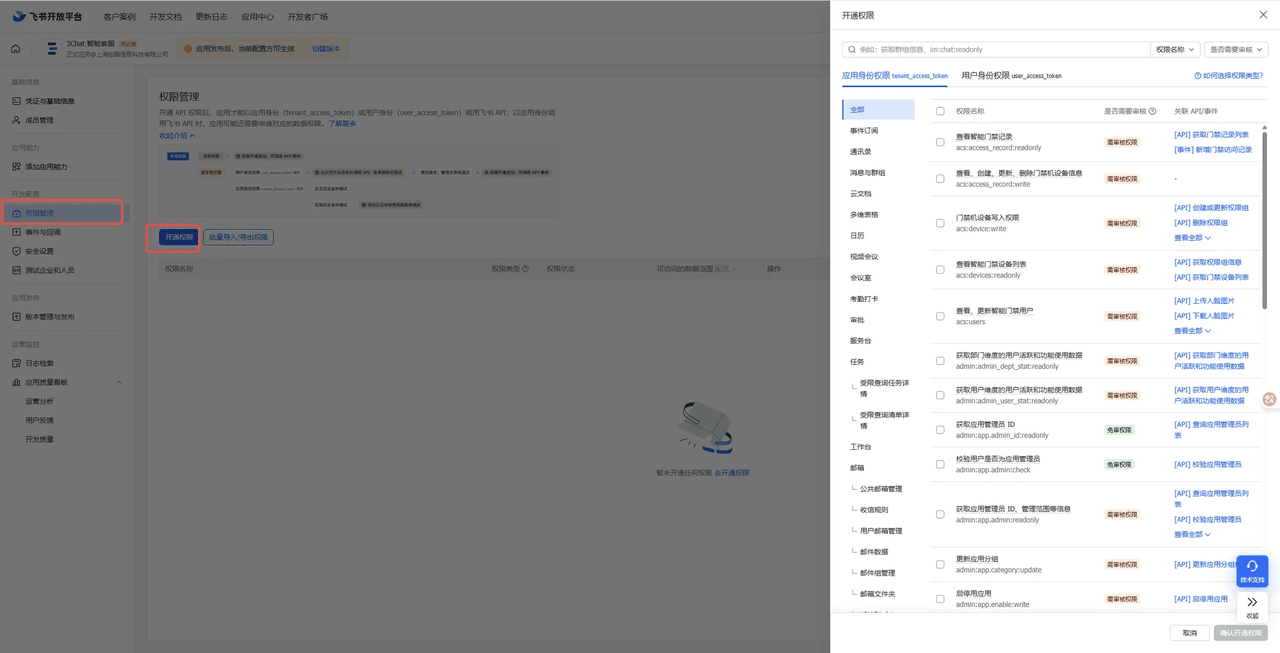Click the 3Chat app icon

52,48
